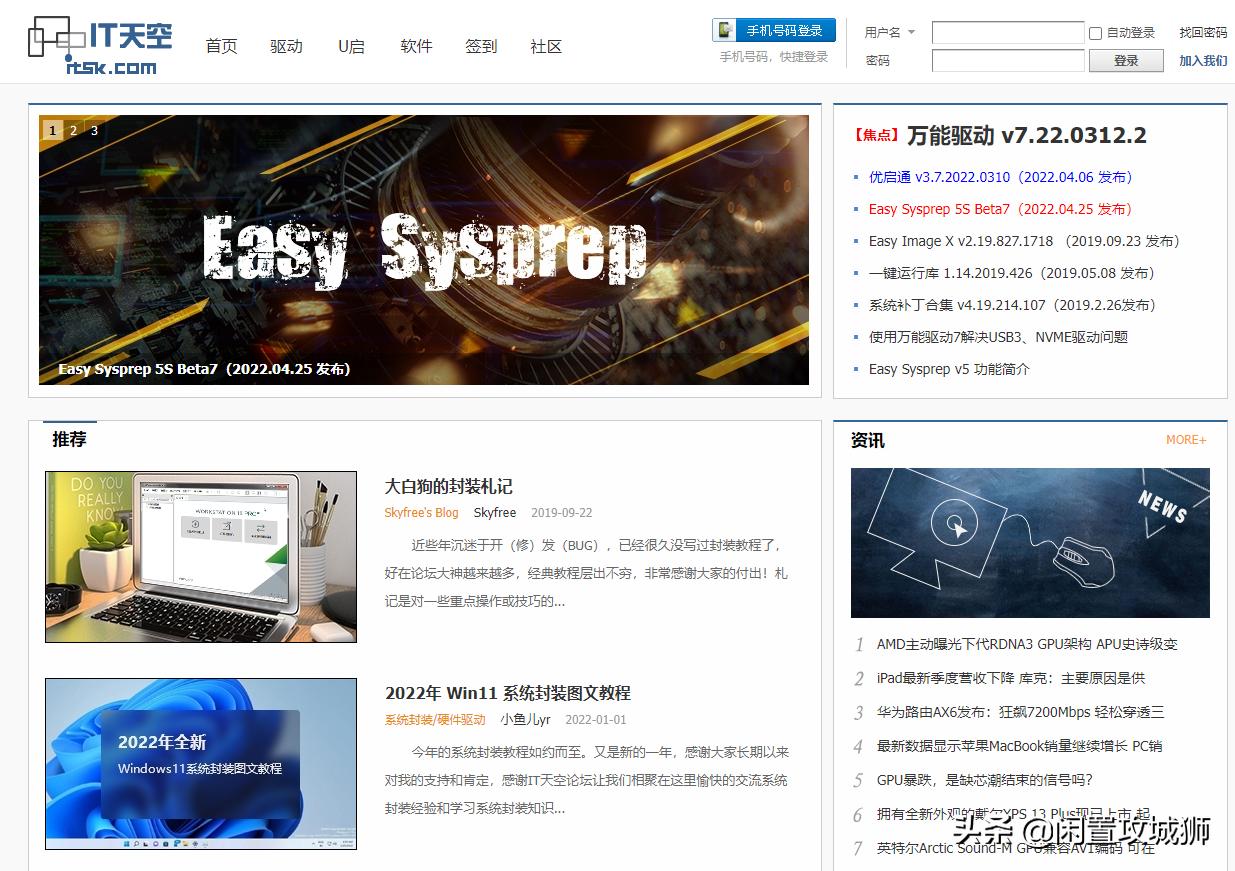Select carousel slide indicator 3
This screenshot has height=871, width=1235.
[x=95, y=130]
